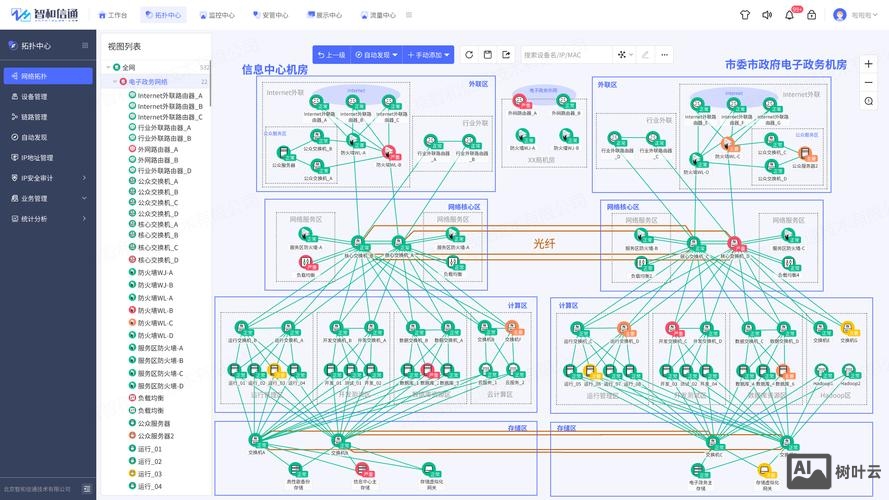Expand the IP安全审计 sidebar menu
The width and height of the screenshot is (889, 500).
pos(45,178)
